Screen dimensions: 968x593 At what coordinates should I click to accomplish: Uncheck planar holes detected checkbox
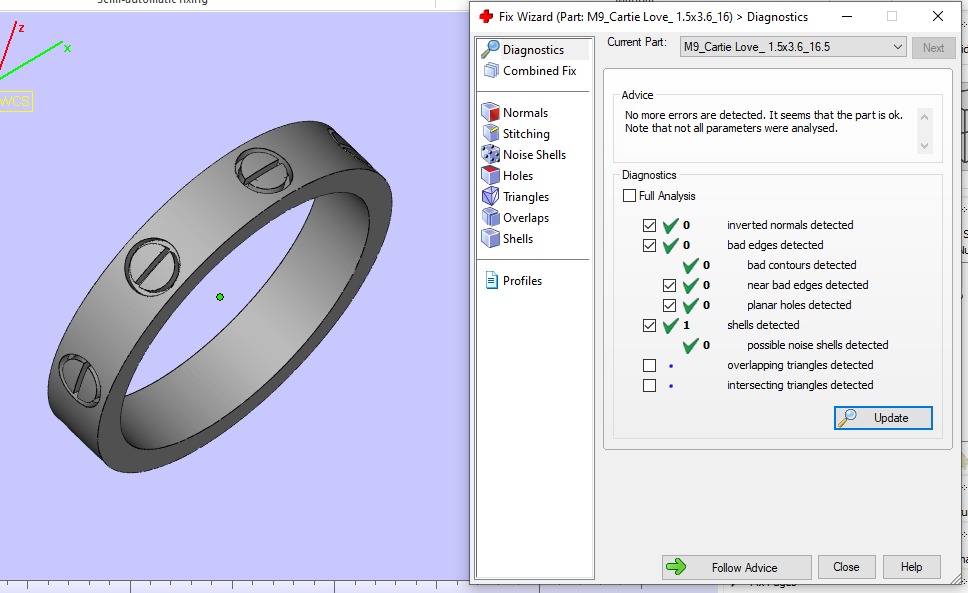click(669, 305)
